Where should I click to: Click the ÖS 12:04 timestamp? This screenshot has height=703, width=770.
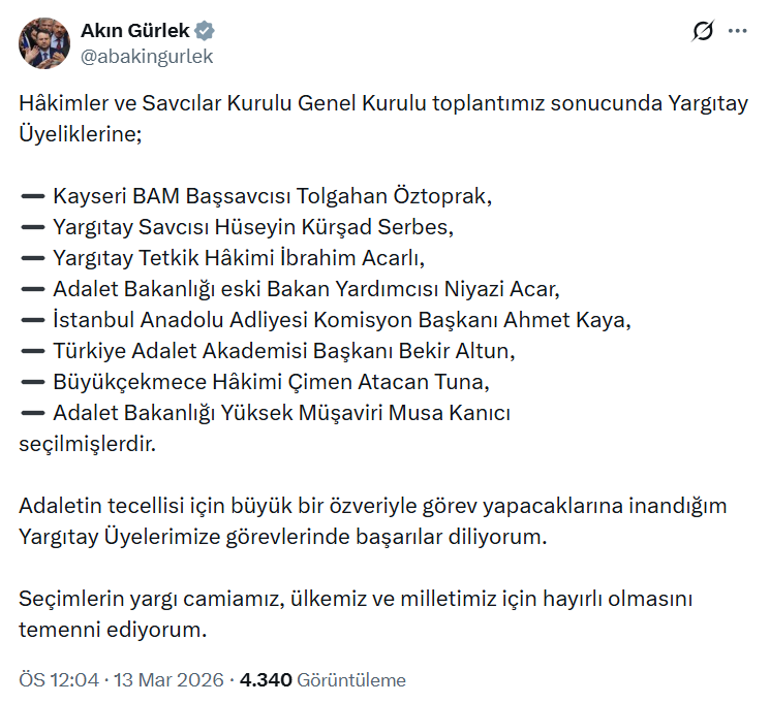point(59,680)
